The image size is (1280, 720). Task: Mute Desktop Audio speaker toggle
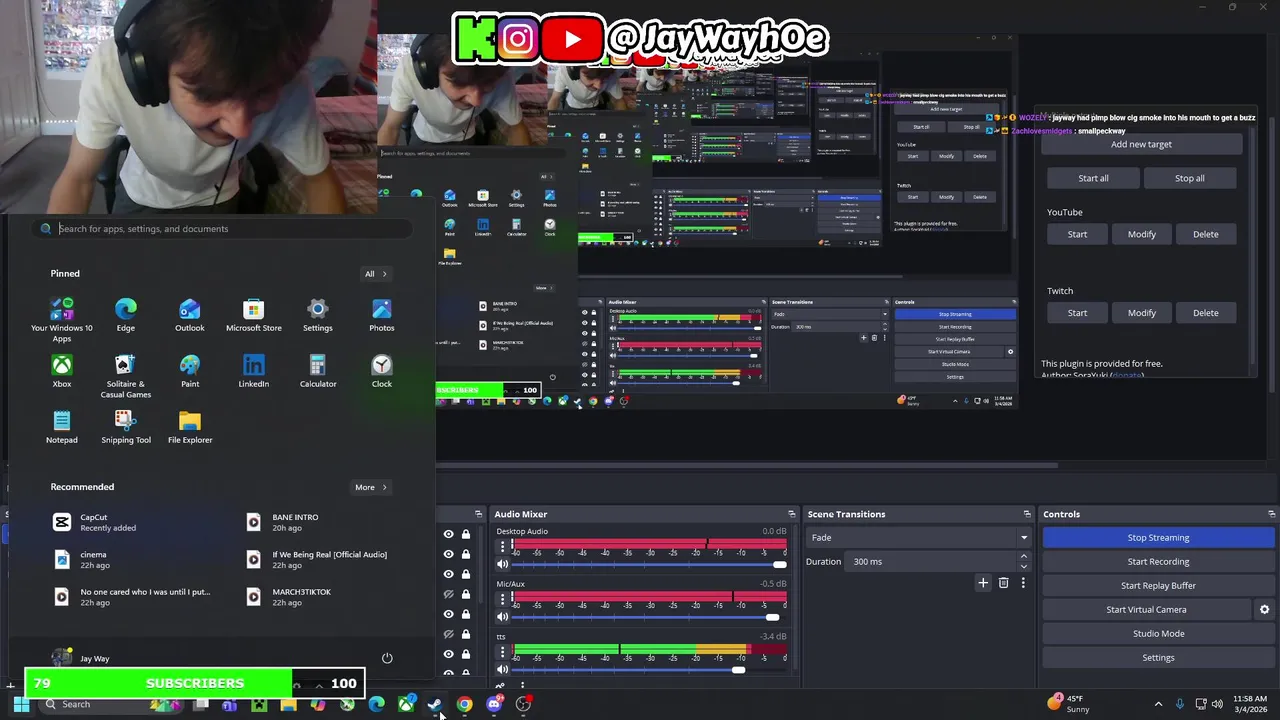[503, 565]
